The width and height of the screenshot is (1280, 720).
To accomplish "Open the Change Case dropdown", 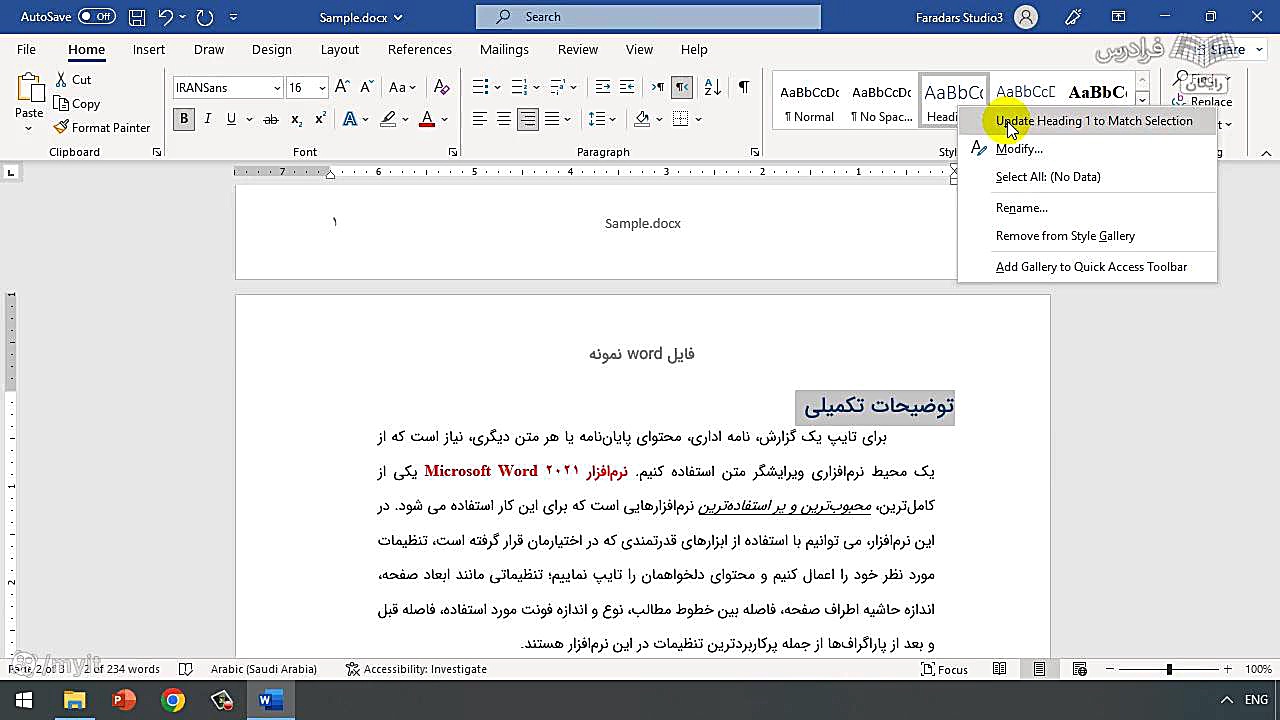I will (x=403, y=88).
